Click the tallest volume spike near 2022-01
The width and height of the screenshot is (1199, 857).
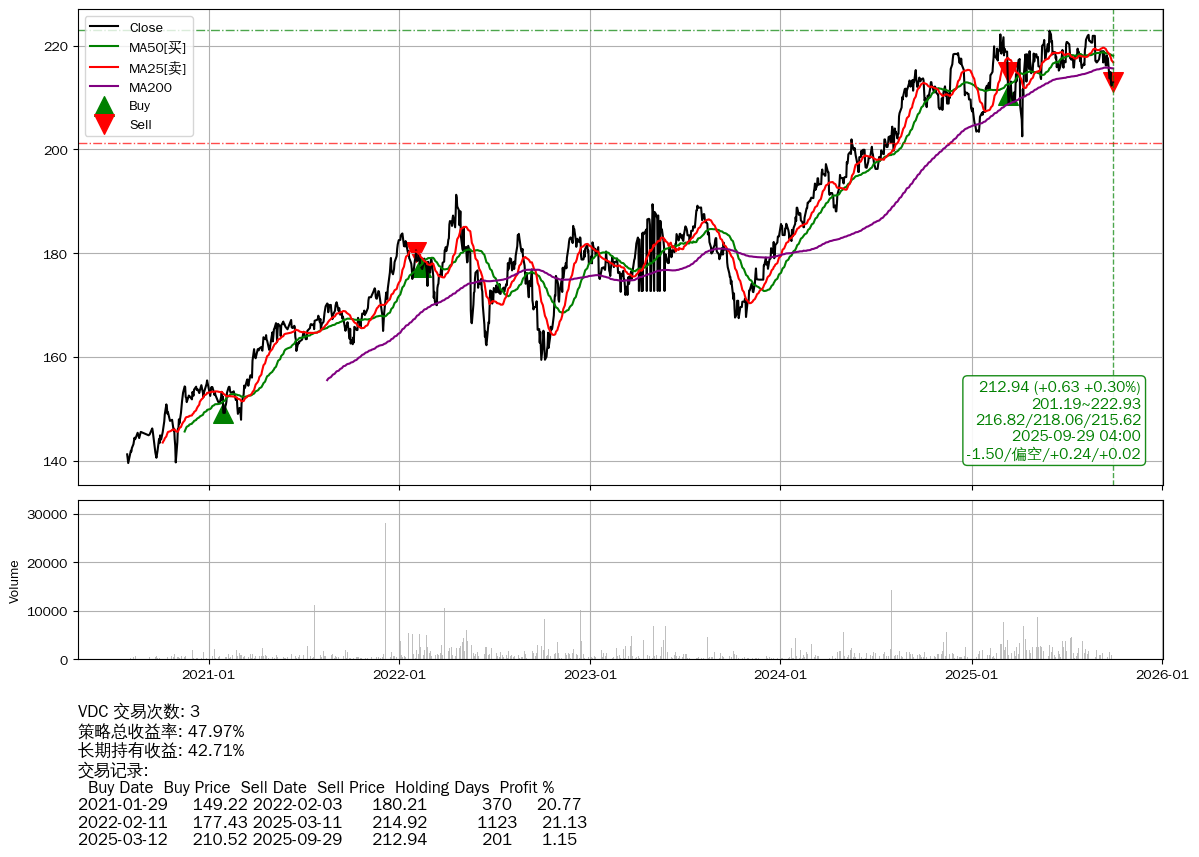coord(385,590)
